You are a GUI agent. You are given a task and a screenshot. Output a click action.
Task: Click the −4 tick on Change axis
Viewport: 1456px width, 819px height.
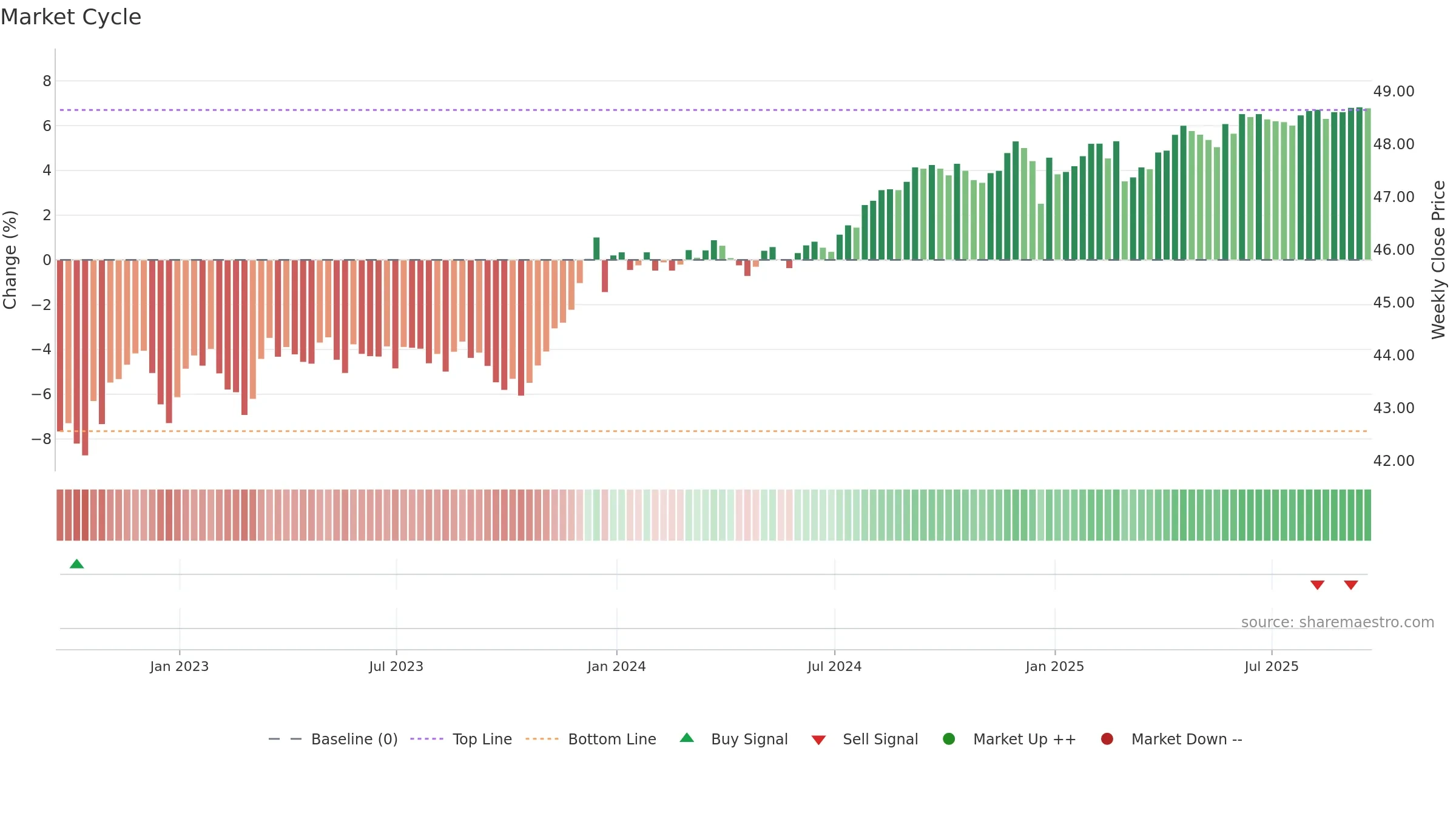coord(41,349)
